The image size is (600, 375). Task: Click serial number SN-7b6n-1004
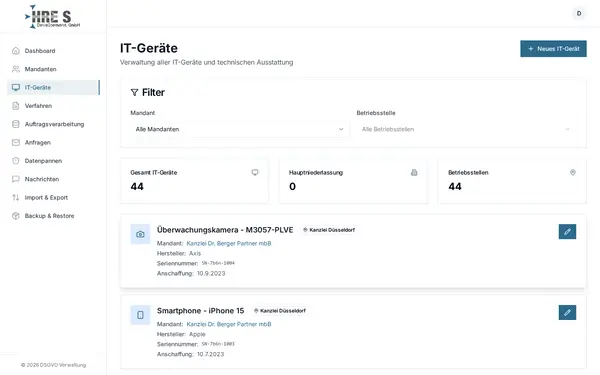(218, 263)
